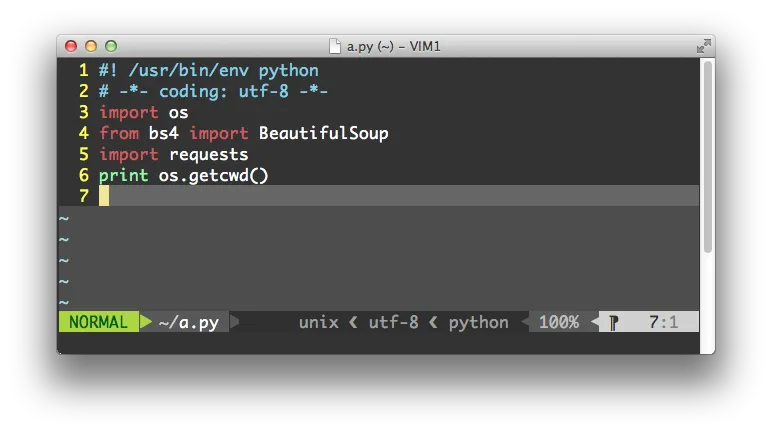Click the yellow minimize window button
Screen dimensions: 772x433
(x=91, y=46)
